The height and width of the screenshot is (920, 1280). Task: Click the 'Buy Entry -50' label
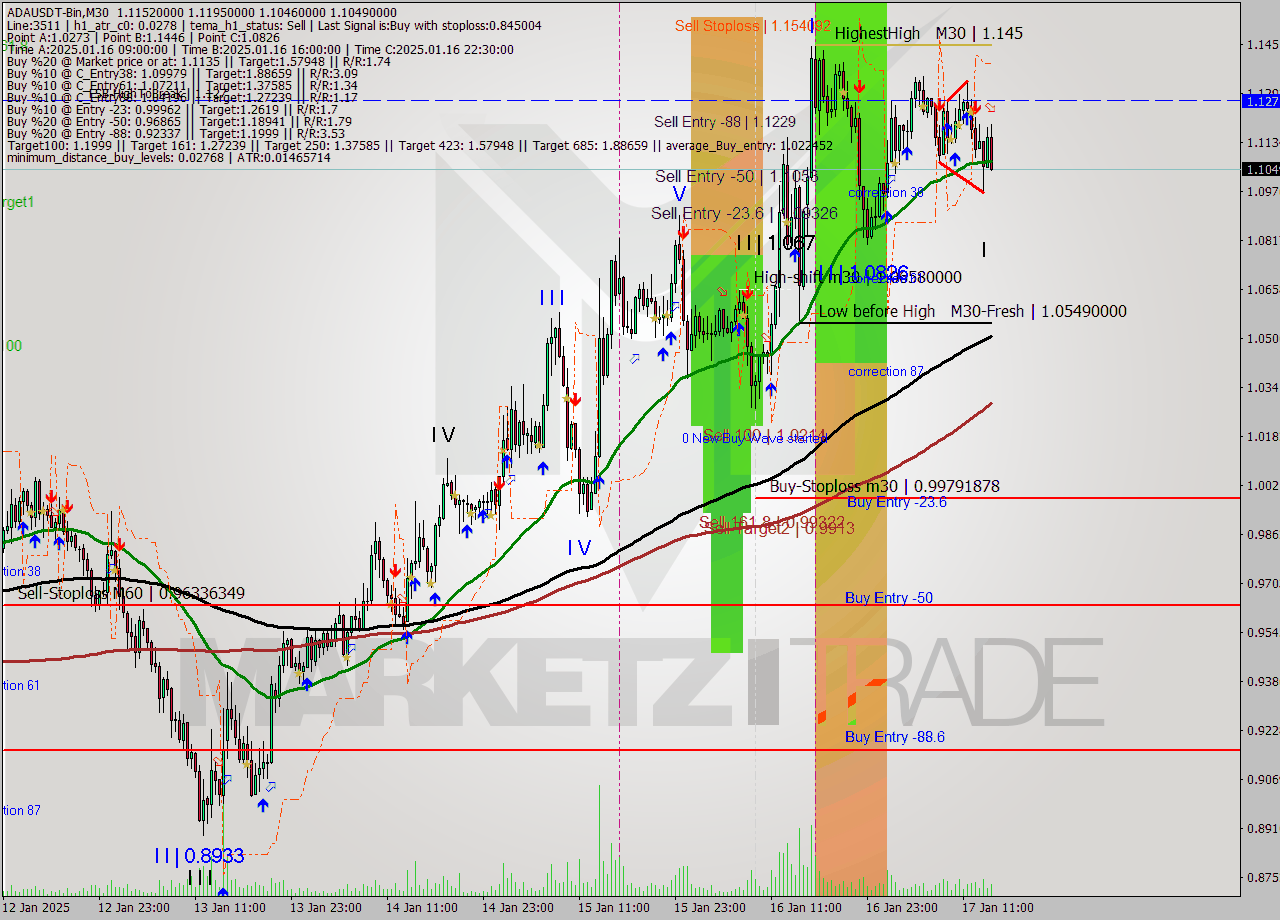[889, 598]
